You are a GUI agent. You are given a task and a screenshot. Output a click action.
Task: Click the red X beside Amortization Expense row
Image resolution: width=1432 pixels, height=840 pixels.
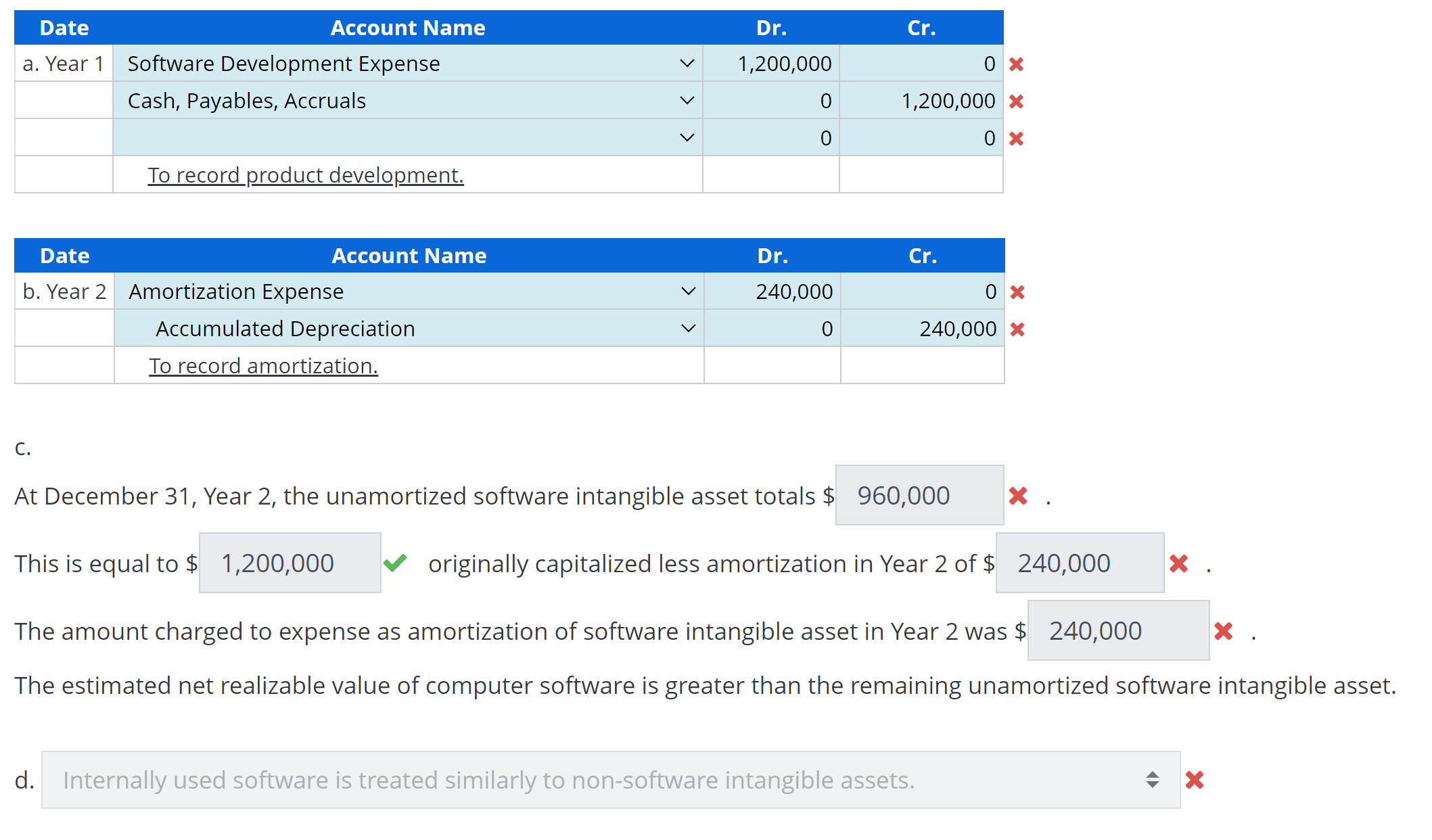pos(1017,291)
